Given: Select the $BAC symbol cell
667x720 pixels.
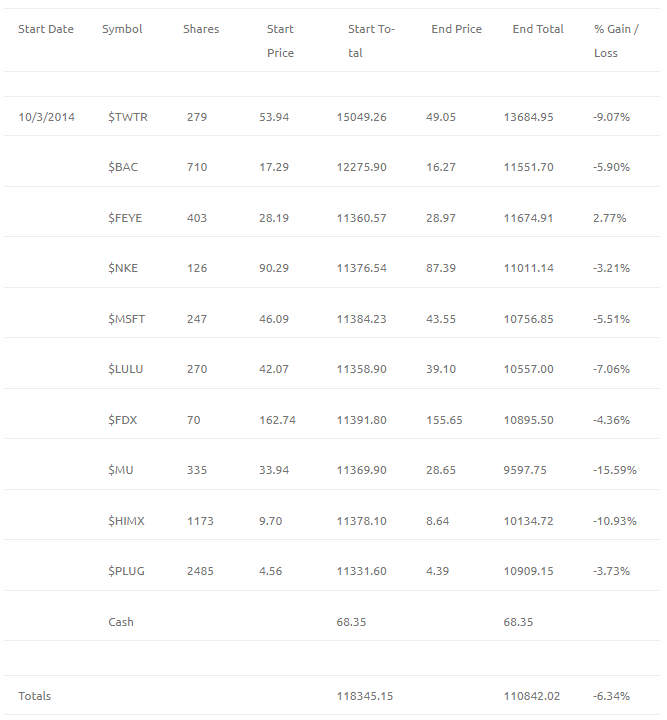Looking at the screenshot, I should pyautogui.click(x=123, y=167).
